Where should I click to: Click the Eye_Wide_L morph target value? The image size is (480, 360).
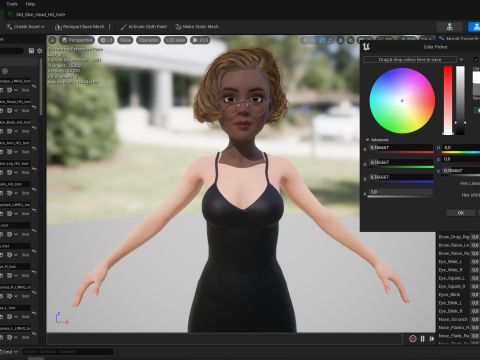click(x=475, y=262)
